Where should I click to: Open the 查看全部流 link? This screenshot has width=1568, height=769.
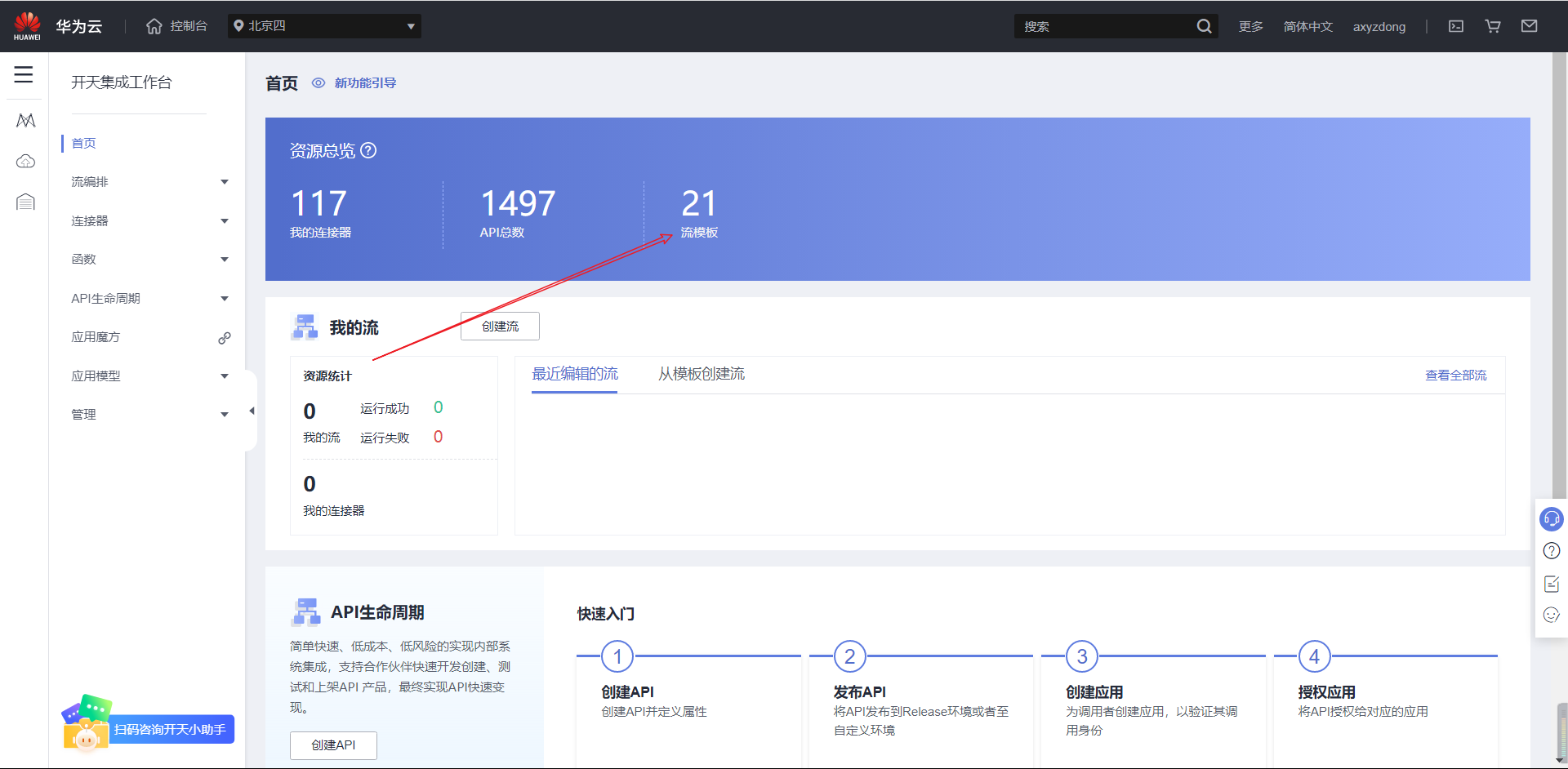(1456, 376)
